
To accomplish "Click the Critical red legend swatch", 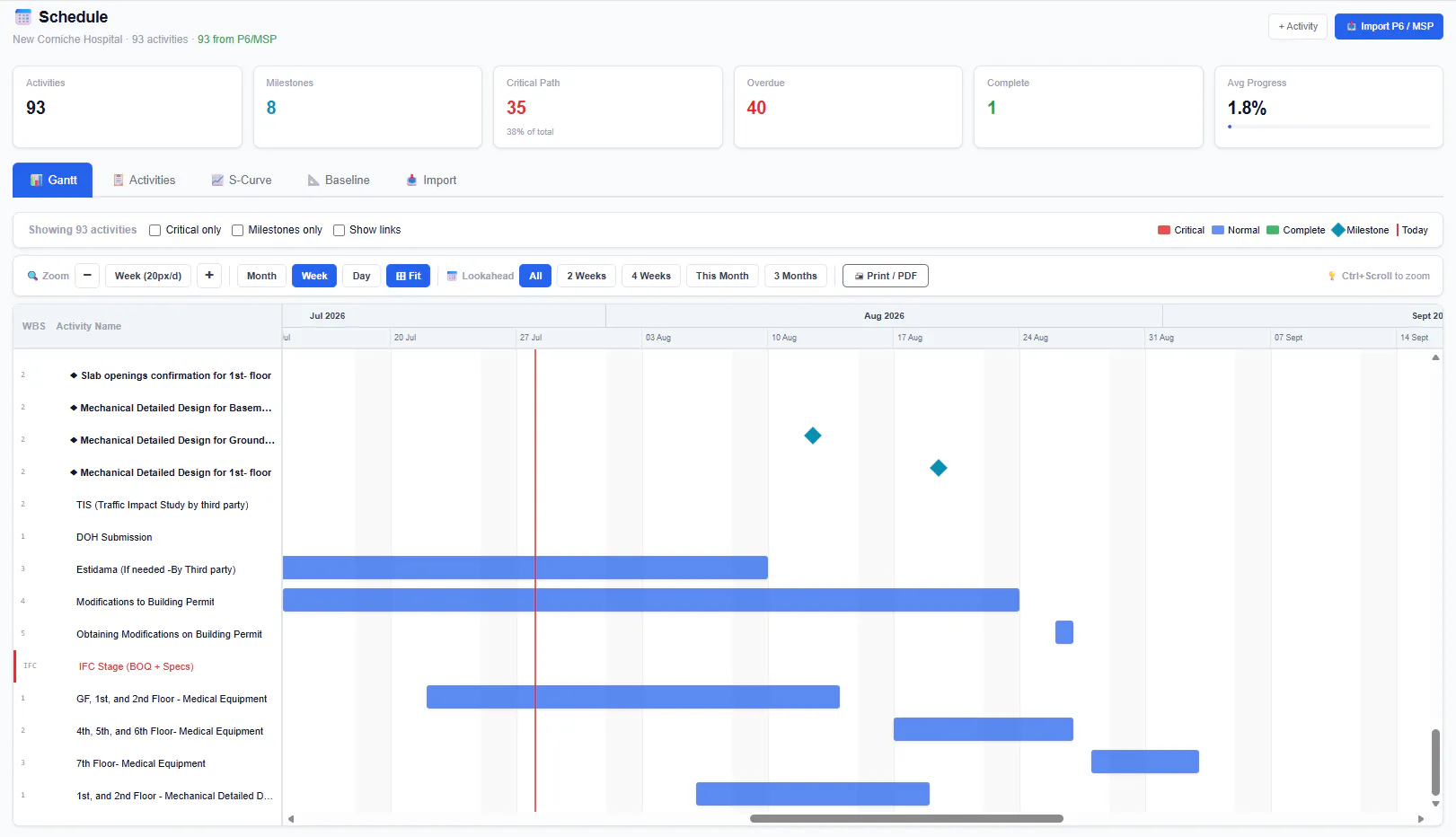I will point(1164,230).
